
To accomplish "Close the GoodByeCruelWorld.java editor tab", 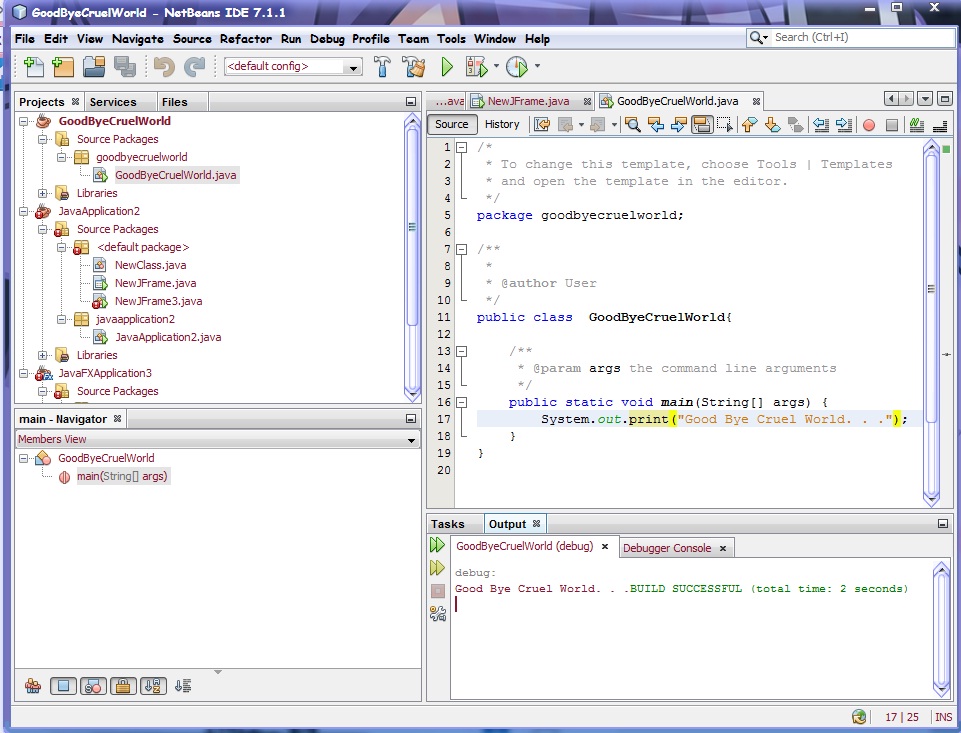I will pos(756,101).
